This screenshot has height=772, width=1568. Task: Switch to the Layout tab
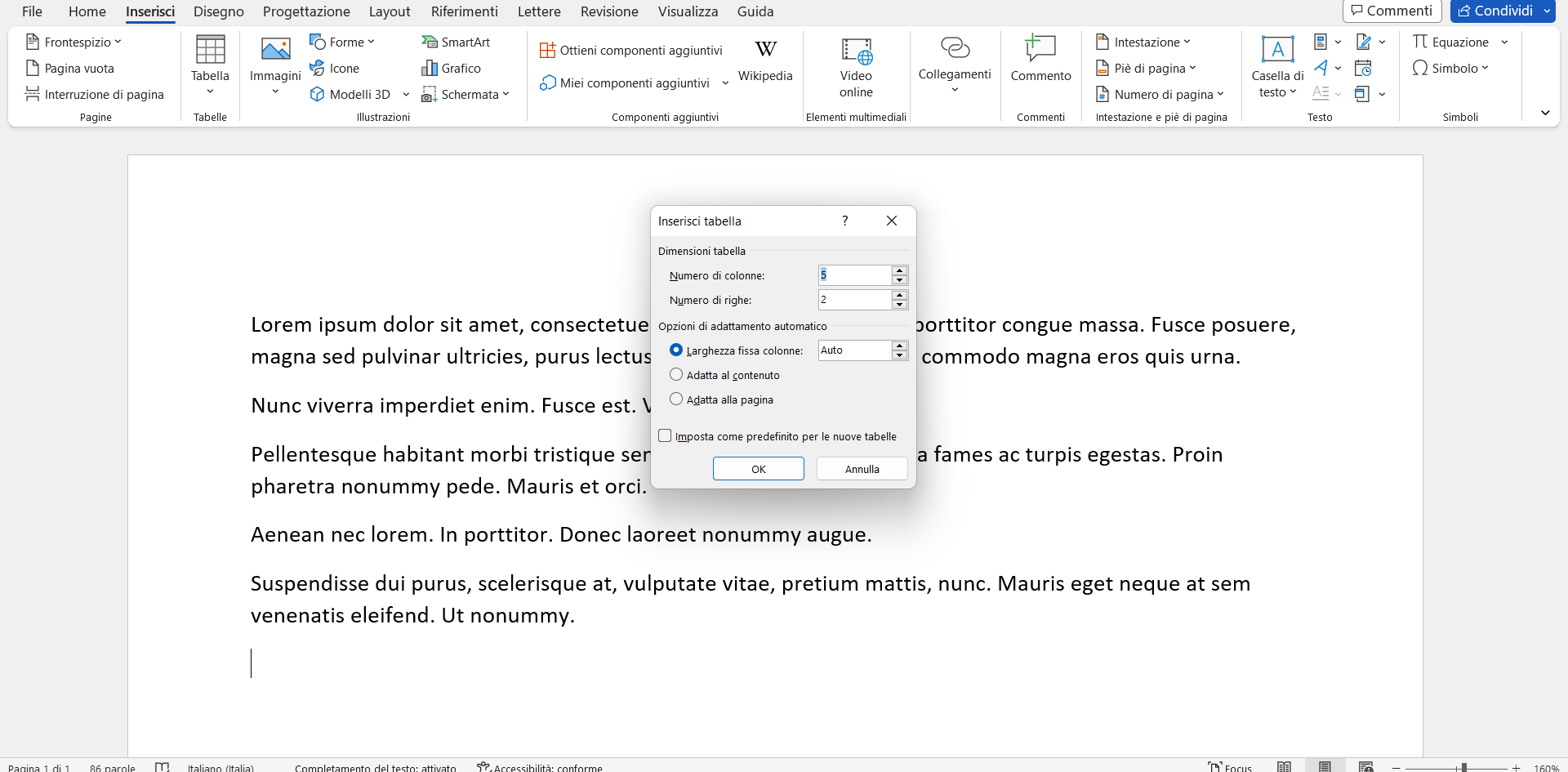point(389,11)
